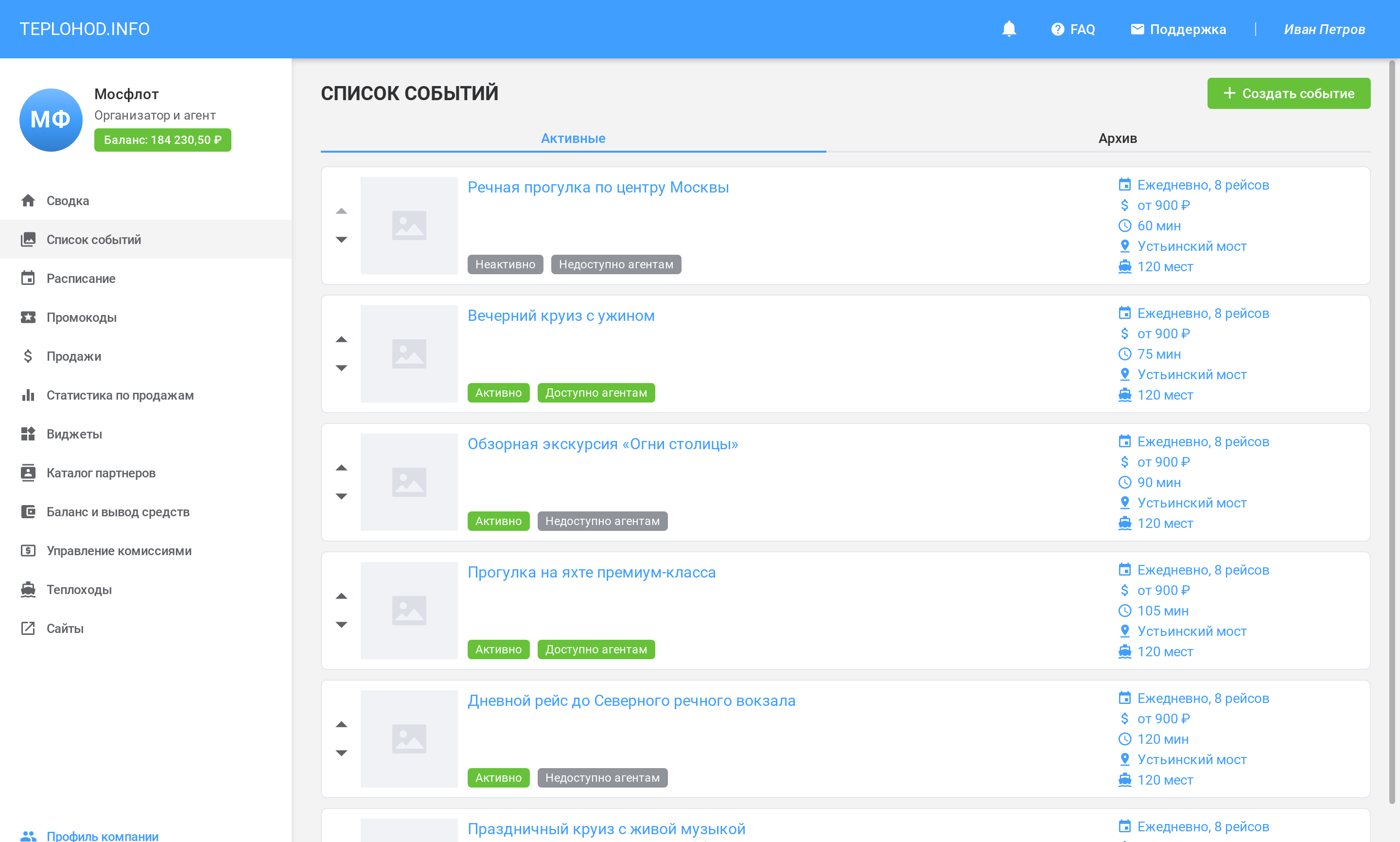
Task: Open the FAQ help page
Action: pos(1073,29)
